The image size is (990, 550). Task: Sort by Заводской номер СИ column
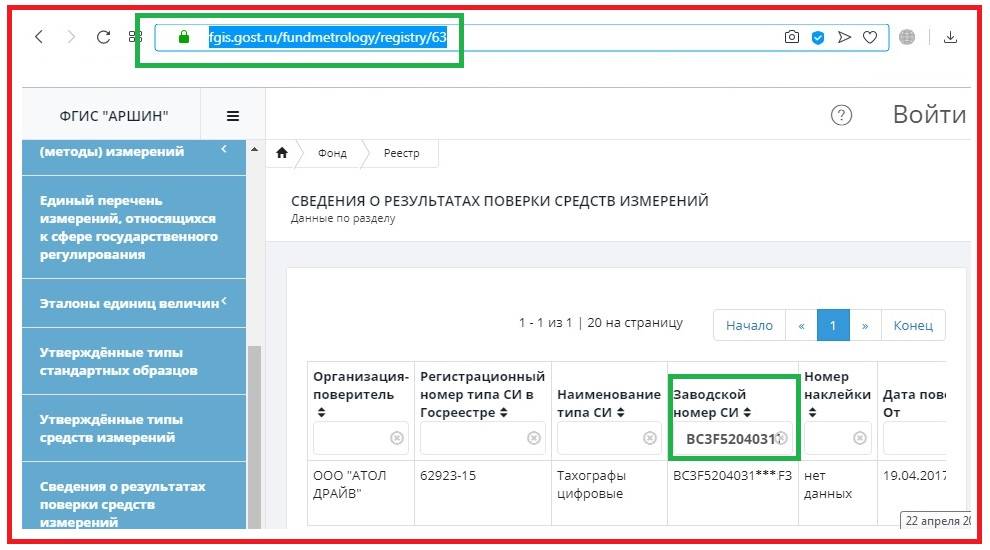[748, 412]
